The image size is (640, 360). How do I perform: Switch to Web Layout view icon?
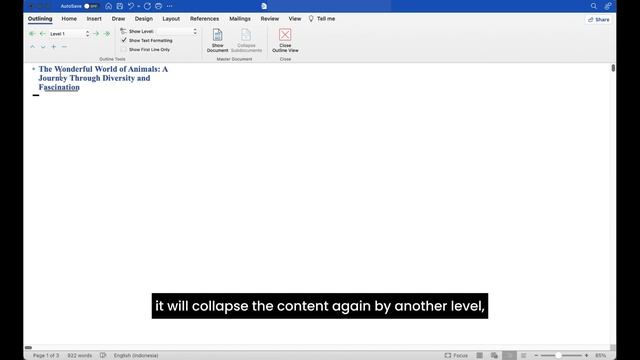[494, 356]
